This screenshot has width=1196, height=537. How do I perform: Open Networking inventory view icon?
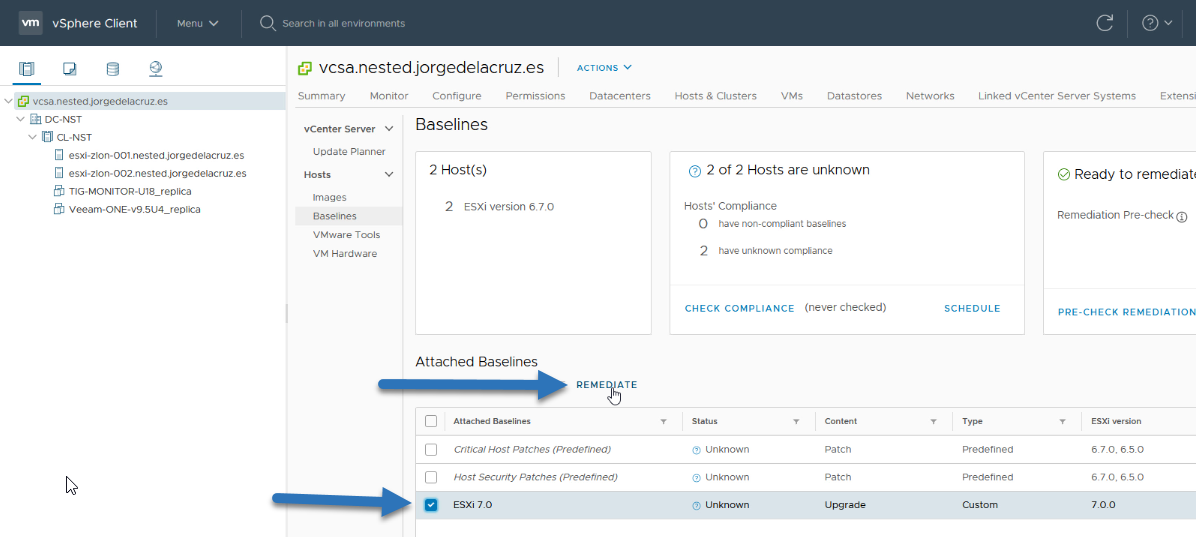(x=156, y=69)
